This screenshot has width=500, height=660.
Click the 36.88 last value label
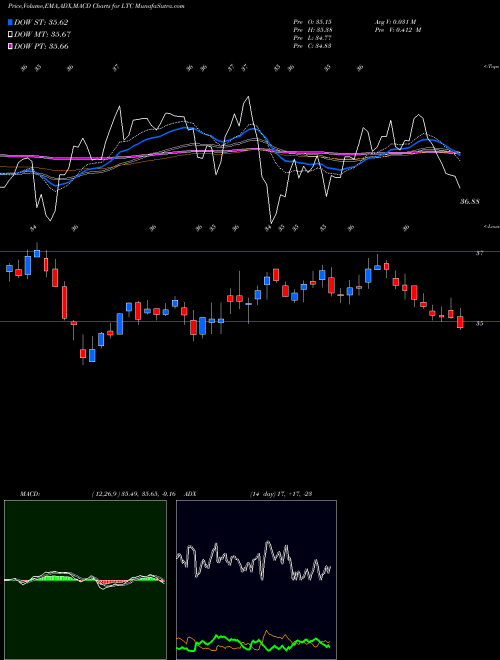470,202
